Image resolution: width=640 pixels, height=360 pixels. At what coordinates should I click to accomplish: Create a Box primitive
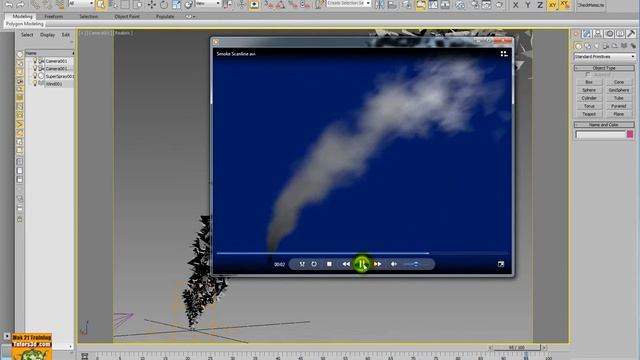click(x=589, y=82)
